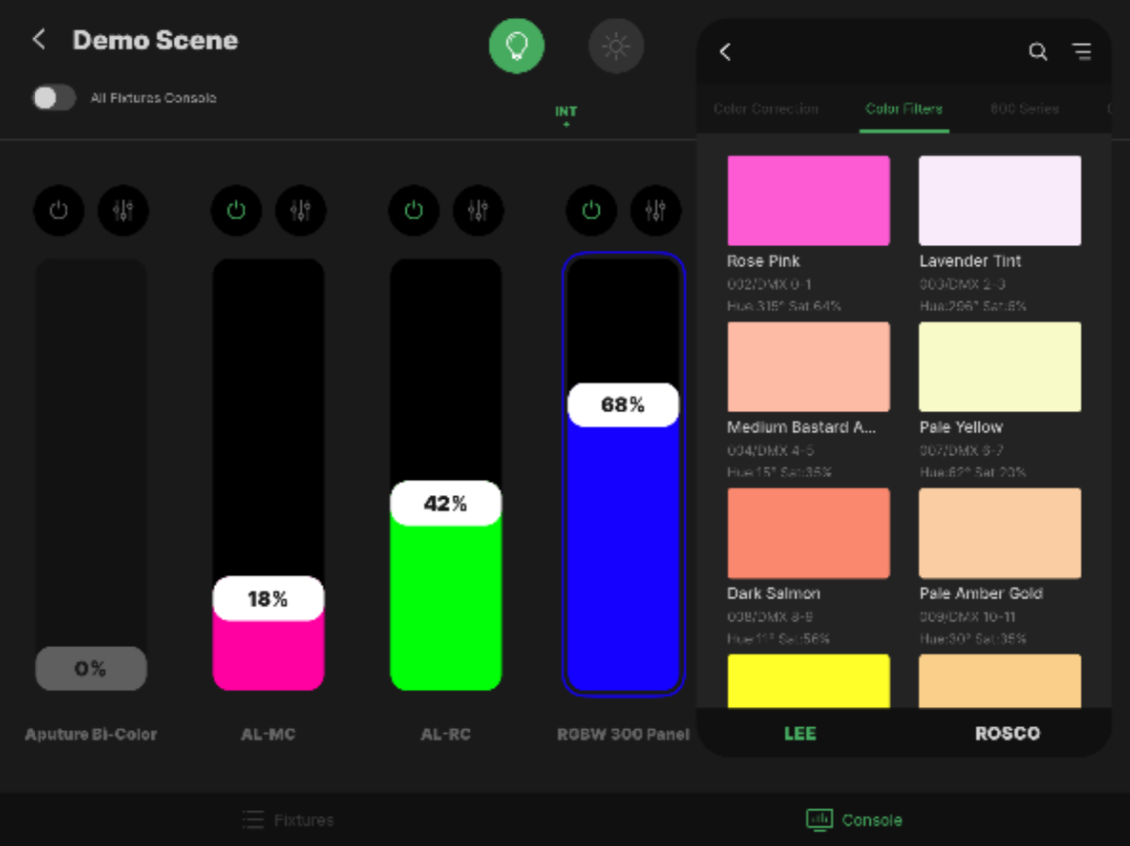Switch to the Color Correction tab
The width and height of the screenshot is (1130, 846).
(x=766, y=109)
